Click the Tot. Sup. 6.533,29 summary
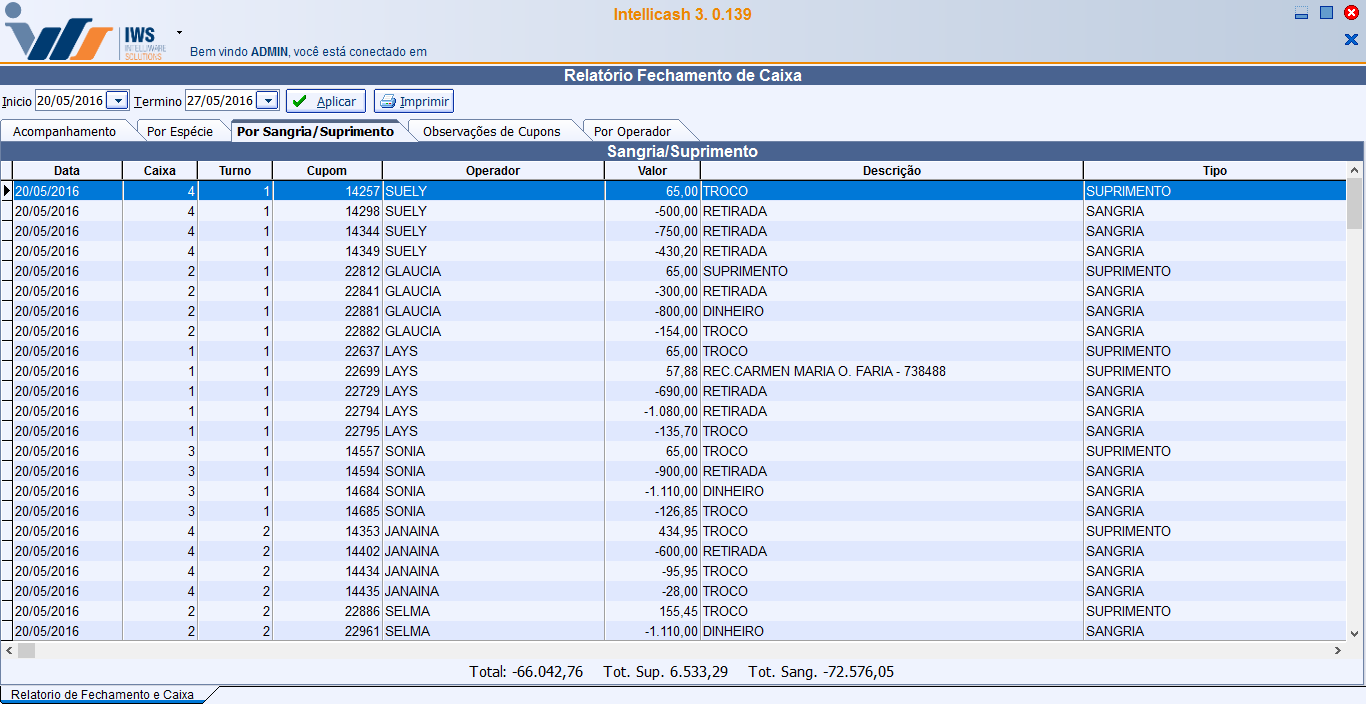This screenshot has width=1366, height=704. pyautogui.click(x=666, y=672)
